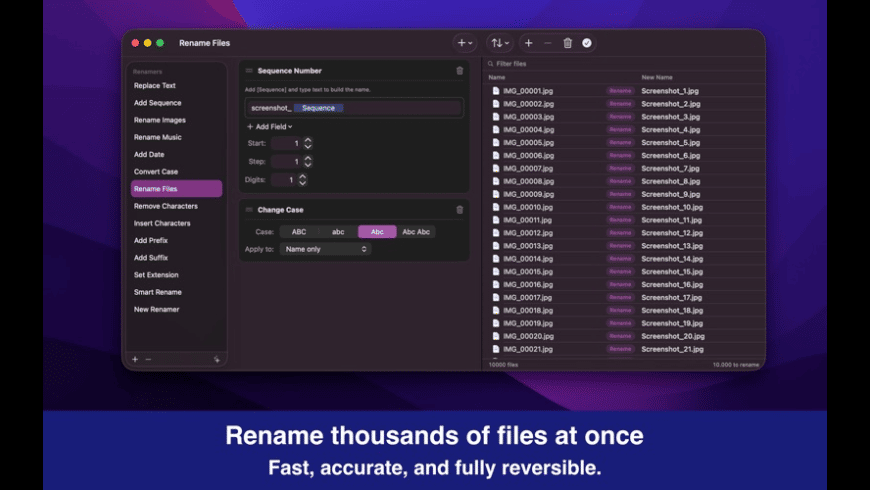Delete the Sequence Number step via trash icon

[x=459, y=70]
